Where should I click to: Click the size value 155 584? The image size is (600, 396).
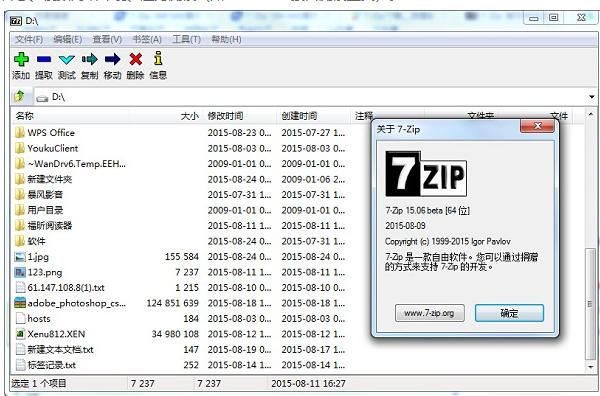tap(182, 257)
